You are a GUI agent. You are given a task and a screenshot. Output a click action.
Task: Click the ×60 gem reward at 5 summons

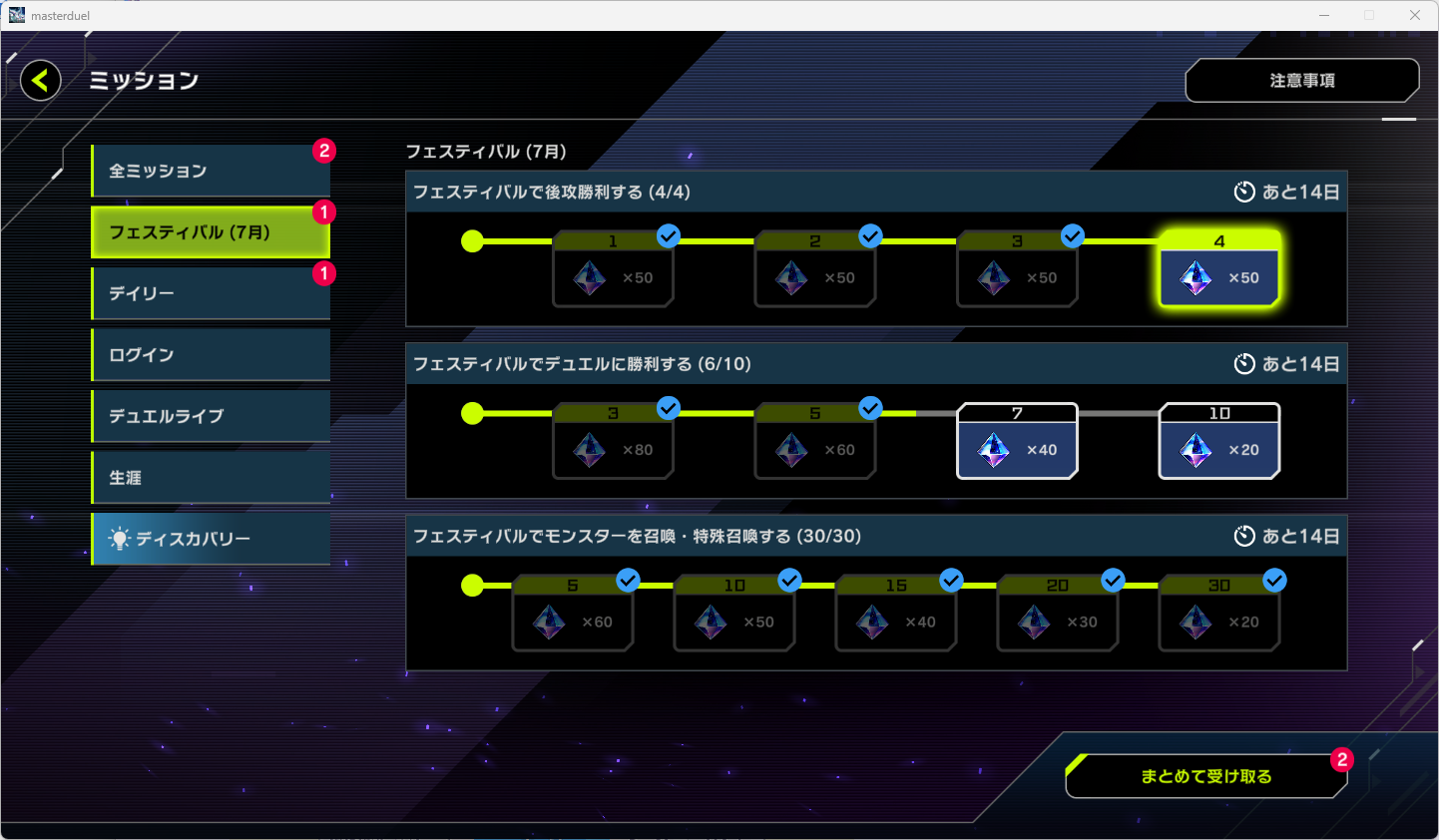[573, 613]
